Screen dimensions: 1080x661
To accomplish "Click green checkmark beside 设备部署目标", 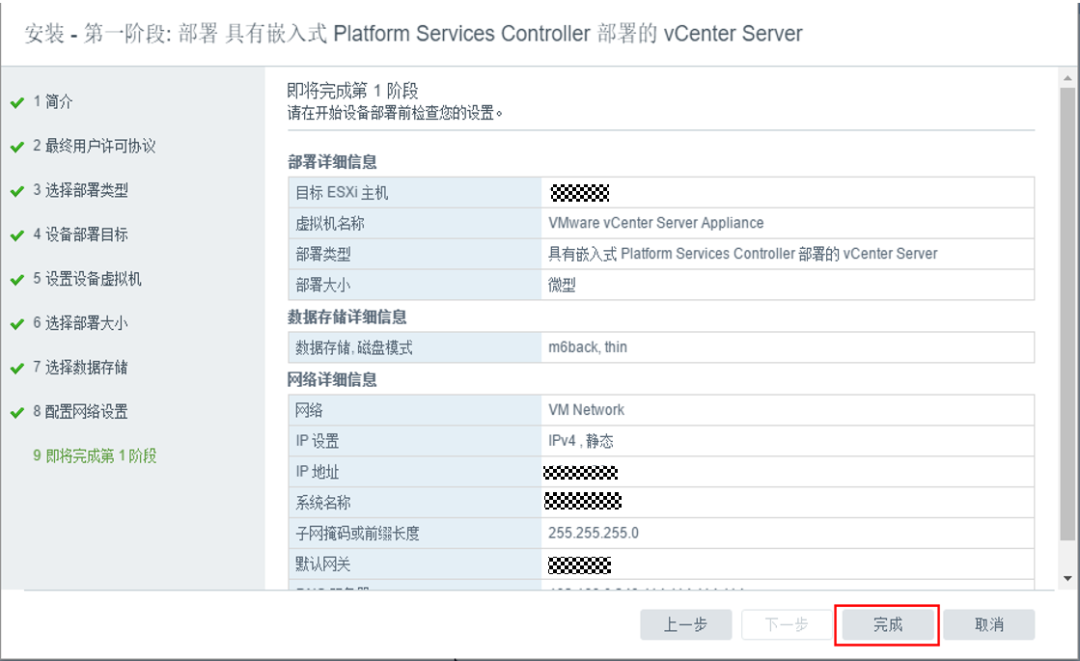I will (x=17, y=235).
